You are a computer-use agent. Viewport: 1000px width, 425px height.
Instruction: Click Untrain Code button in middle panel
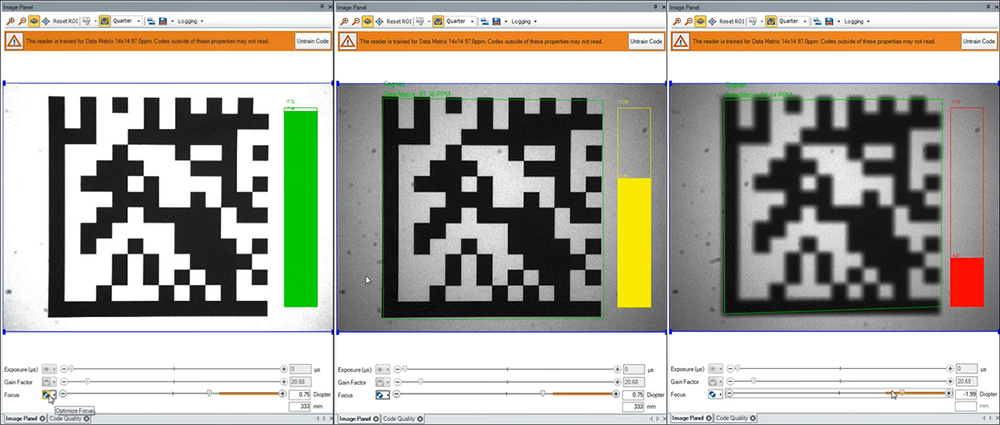coord(646,41)
